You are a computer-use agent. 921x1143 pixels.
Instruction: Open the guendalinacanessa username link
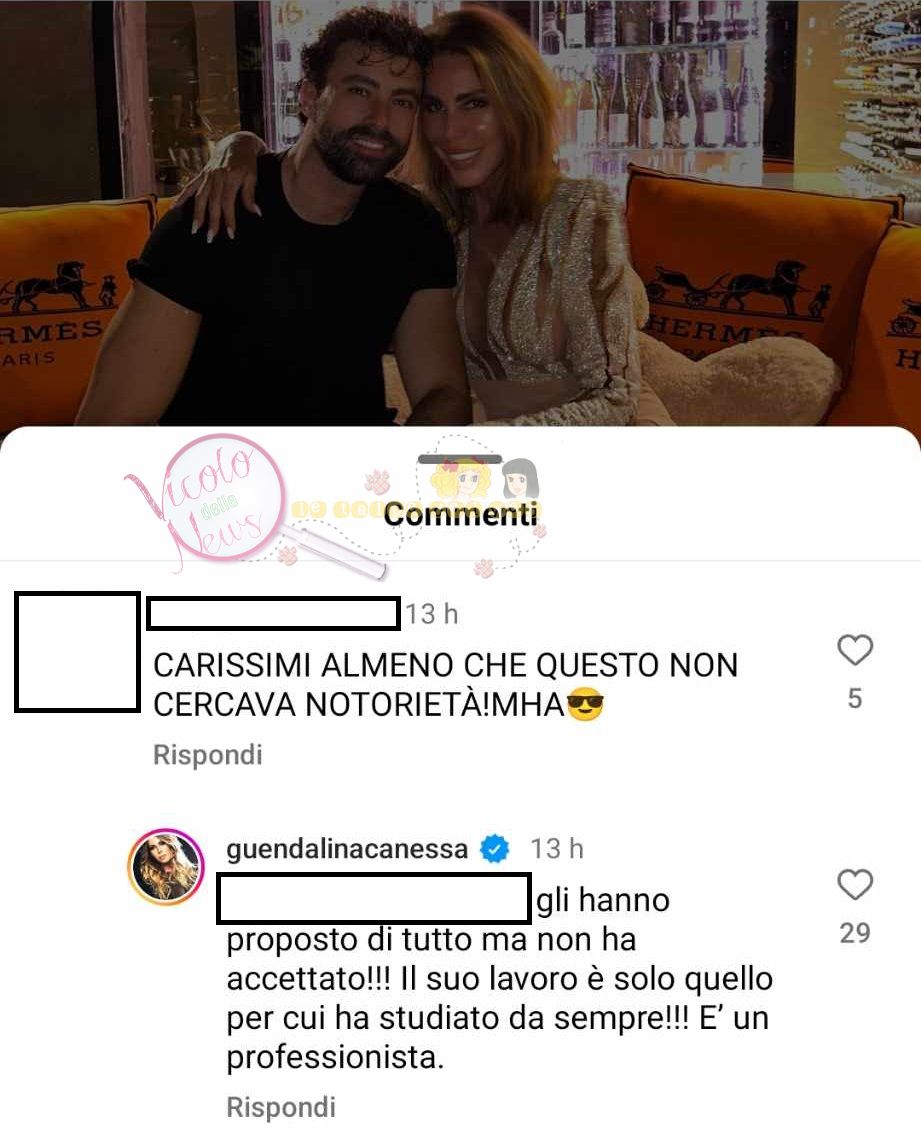(347, 849)
